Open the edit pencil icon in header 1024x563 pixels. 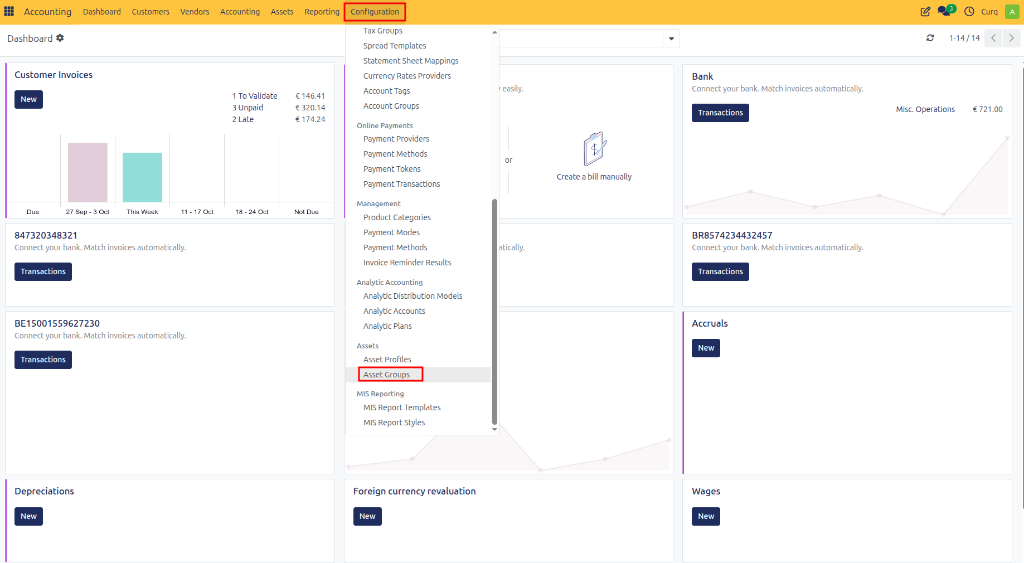click(925, 11)
